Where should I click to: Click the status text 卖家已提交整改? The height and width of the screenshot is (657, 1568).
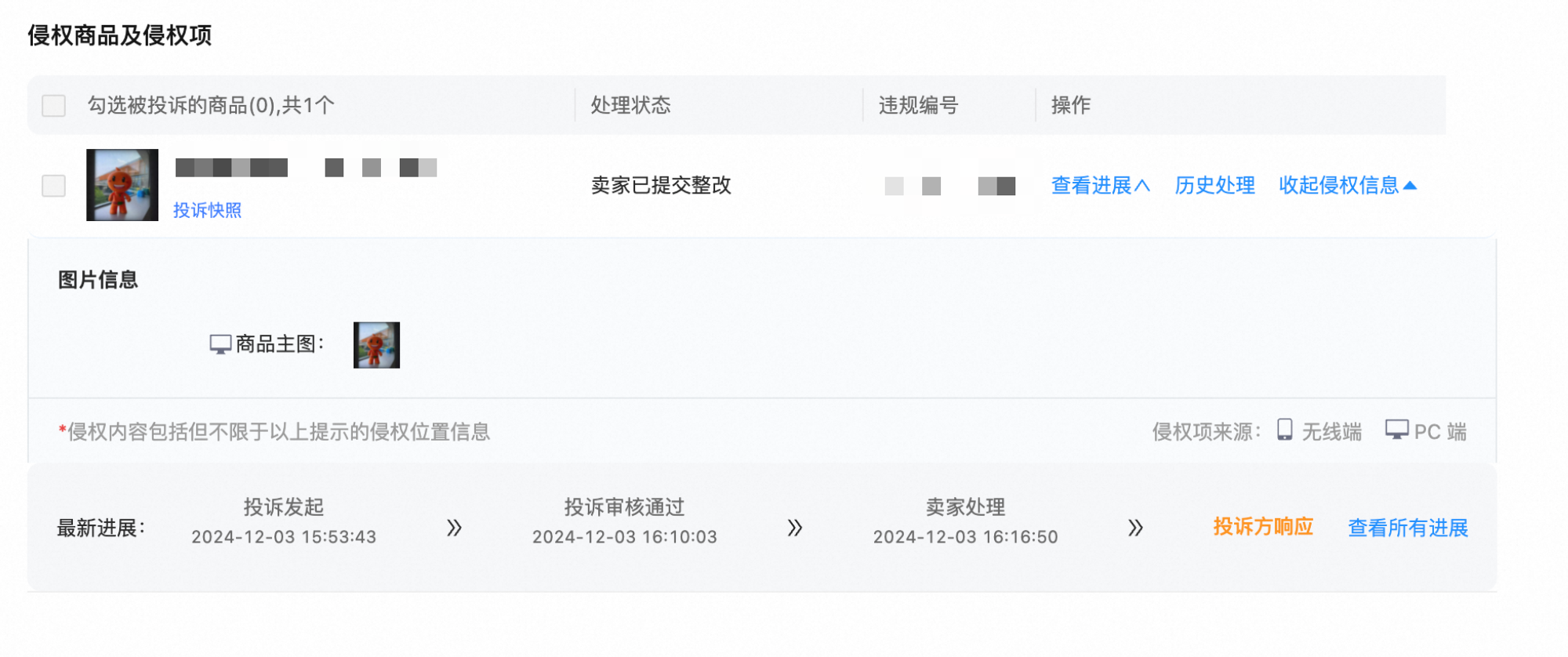pos(661,185)
